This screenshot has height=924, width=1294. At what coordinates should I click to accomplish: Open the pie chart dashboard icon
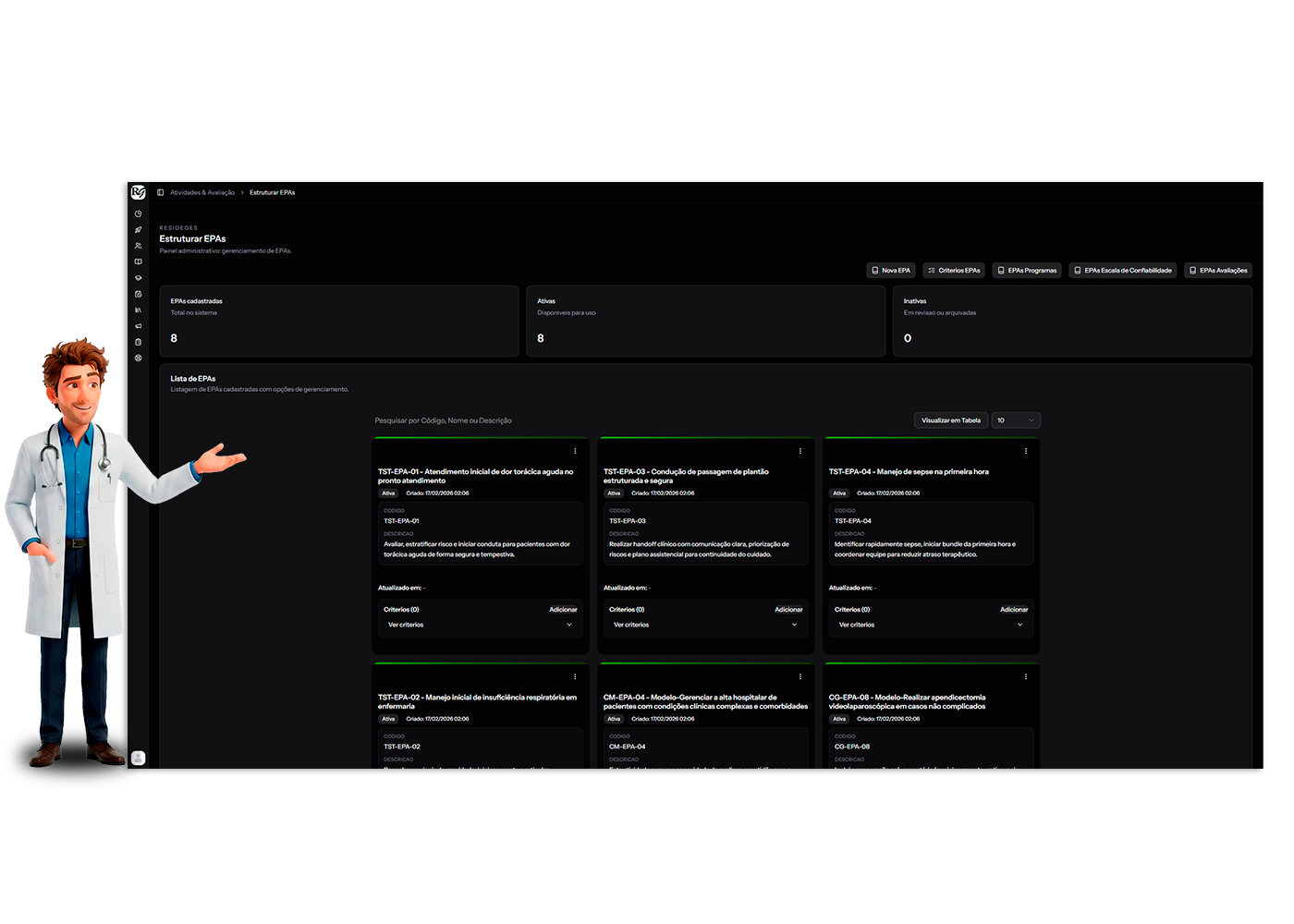pos(138,213)
